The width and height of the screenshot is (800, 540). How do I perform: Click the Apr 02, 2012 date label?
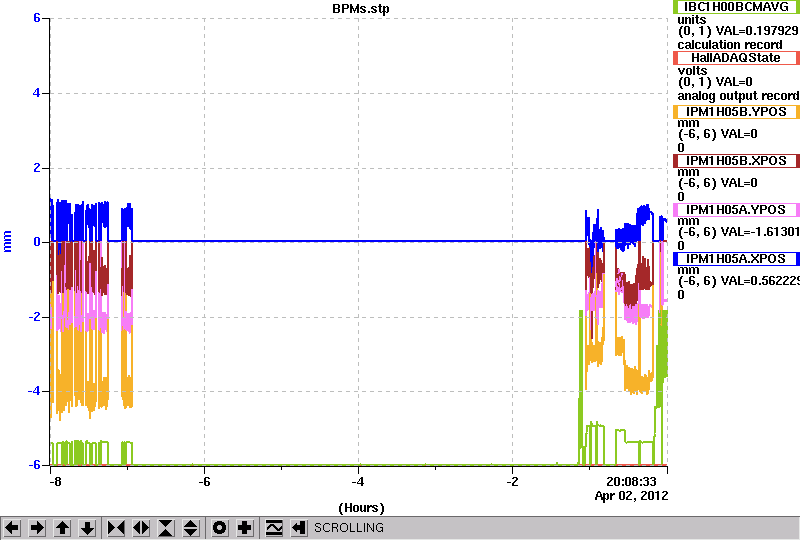(x=631, y=496)
